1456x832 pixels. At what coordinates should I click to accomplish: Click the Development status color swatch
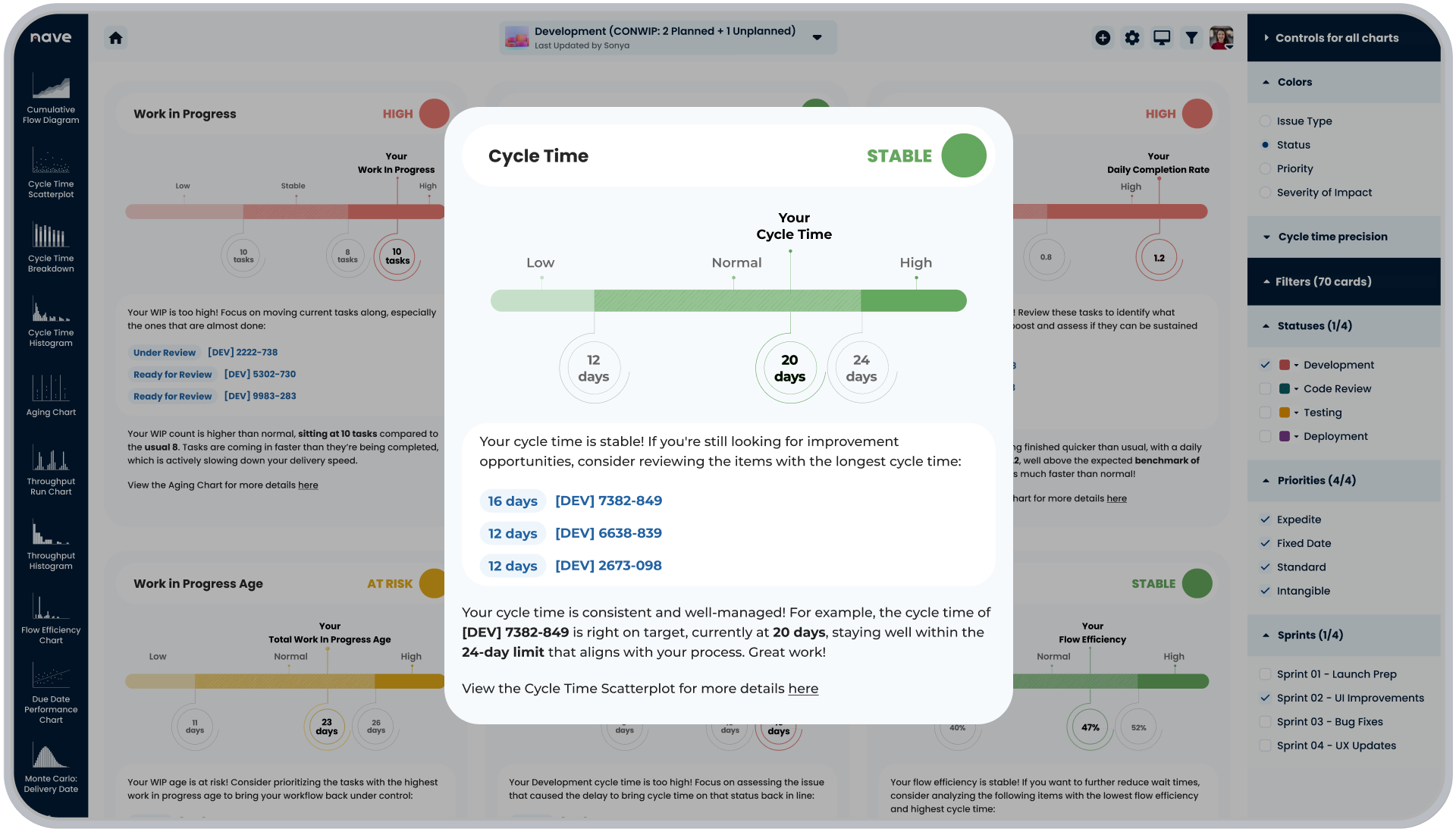click(x=1284, y=364)
